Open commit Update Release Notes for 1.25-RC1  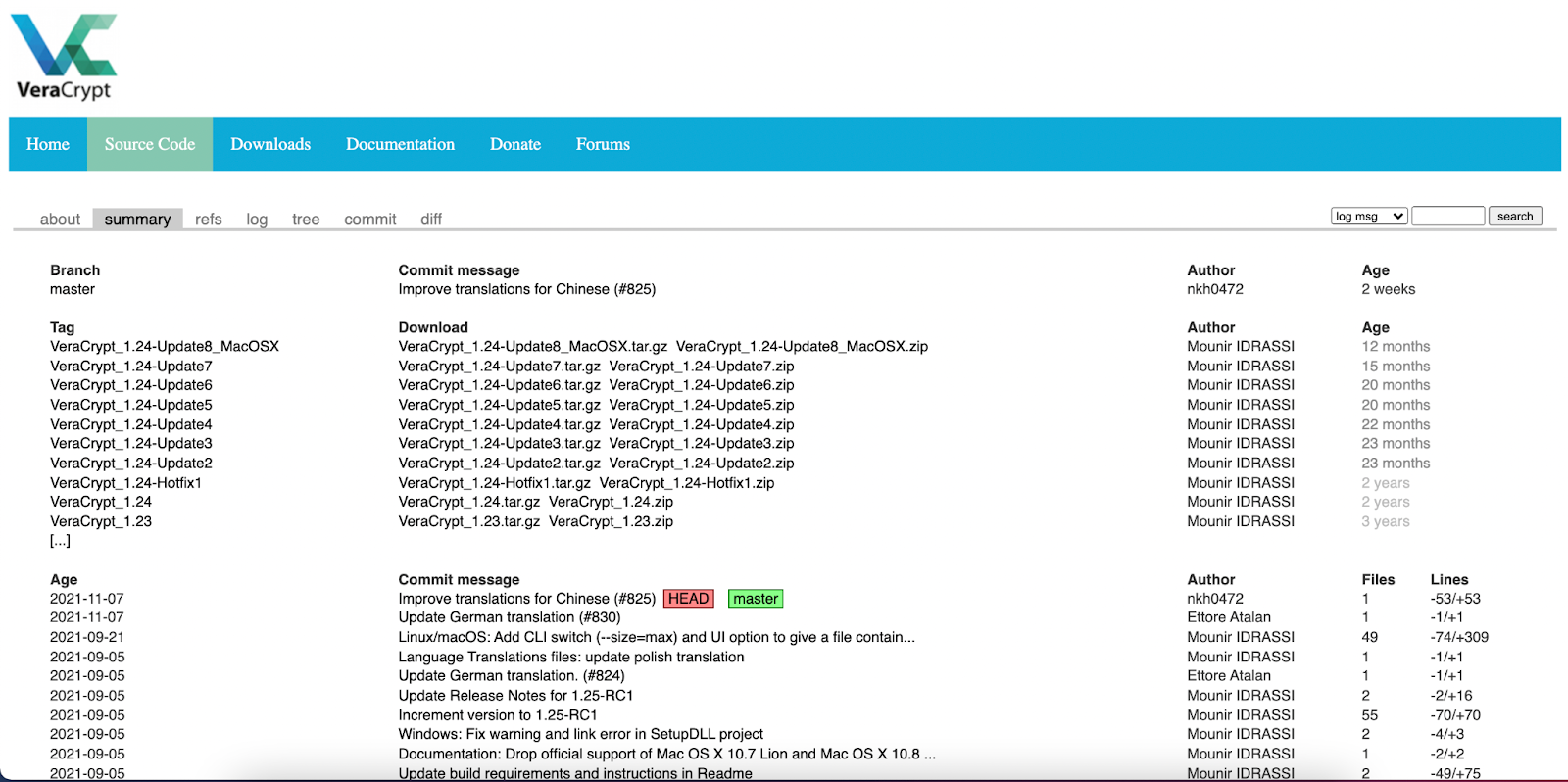tap(515, 695)
